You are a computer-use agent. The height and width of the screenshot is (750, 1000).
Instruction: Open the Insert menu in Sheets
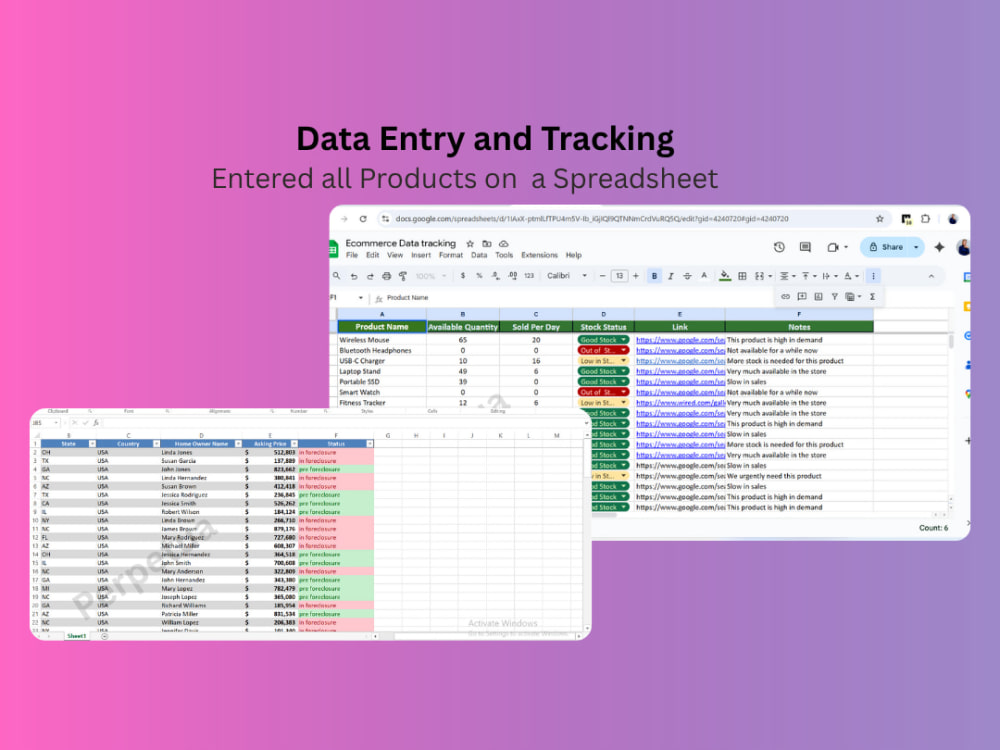click(421, 255)
